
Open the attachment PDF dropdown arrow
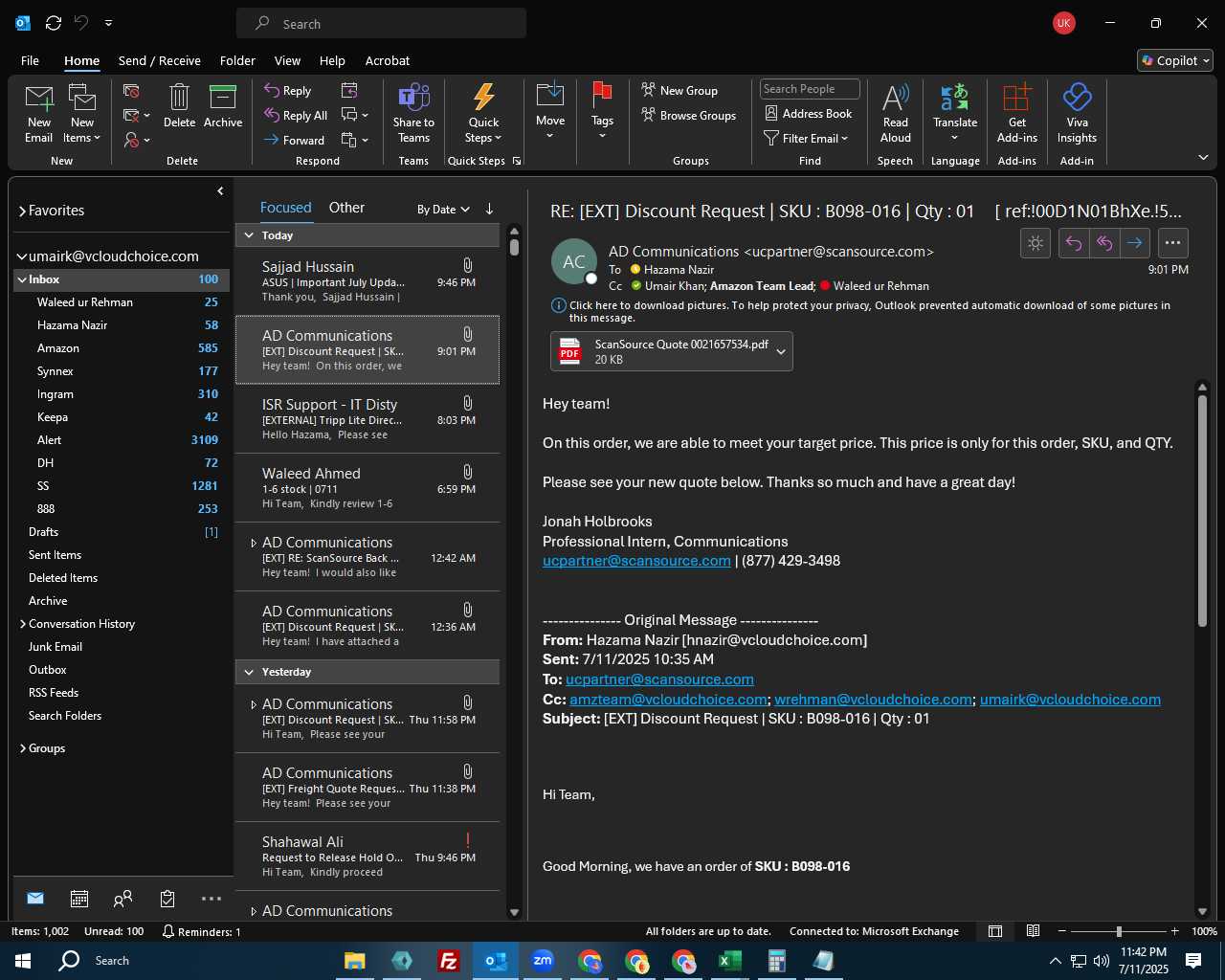pyautogui.click(x=781, y=352)
